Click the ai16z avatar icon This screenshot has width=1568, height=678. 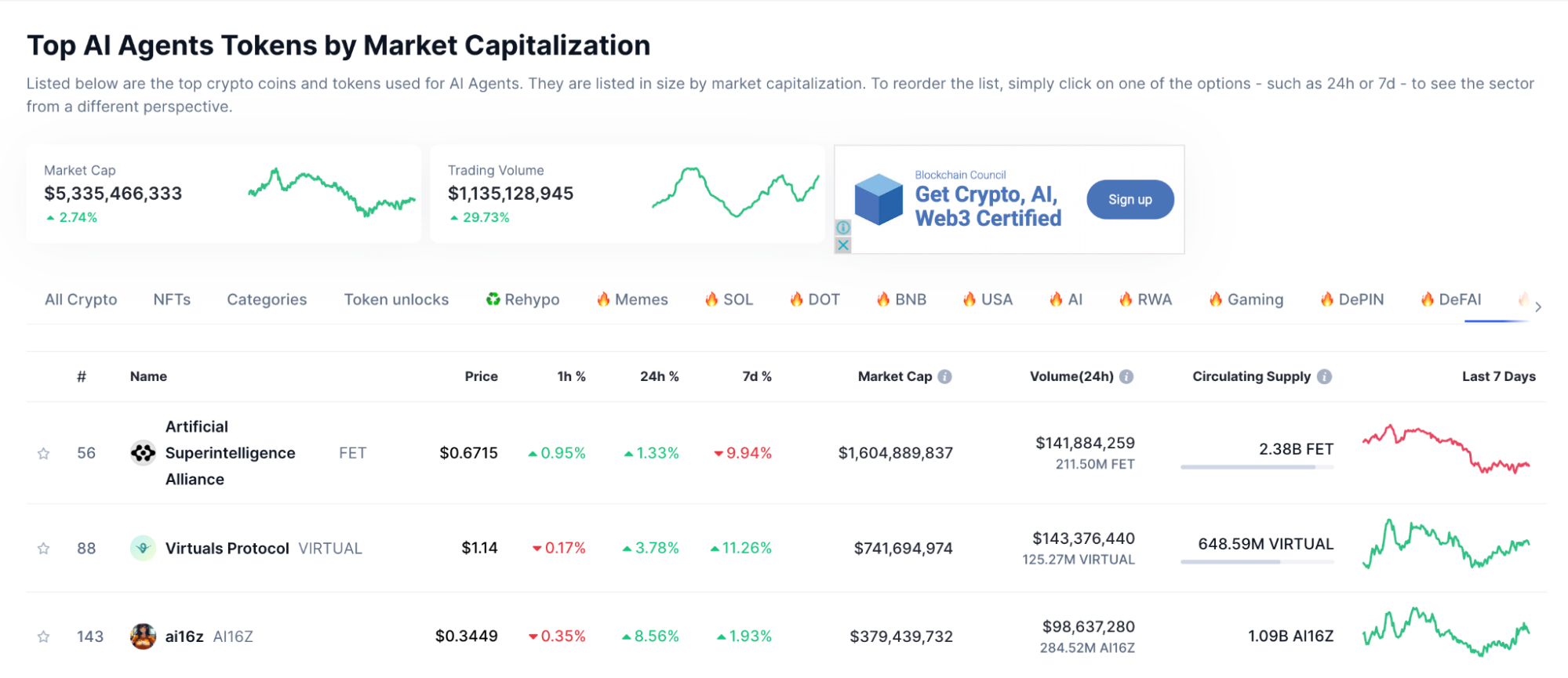[143, 636]
